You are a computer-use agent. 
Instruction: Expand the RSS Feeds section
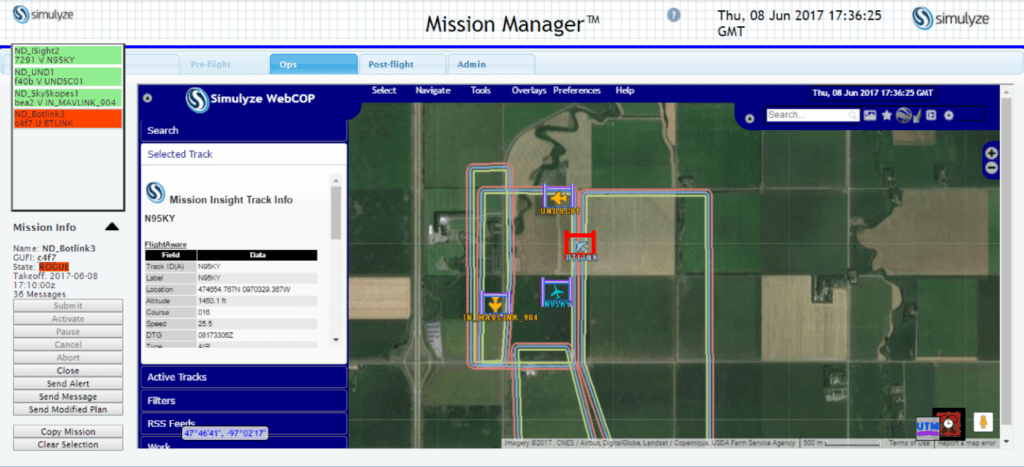coord(244,423)
